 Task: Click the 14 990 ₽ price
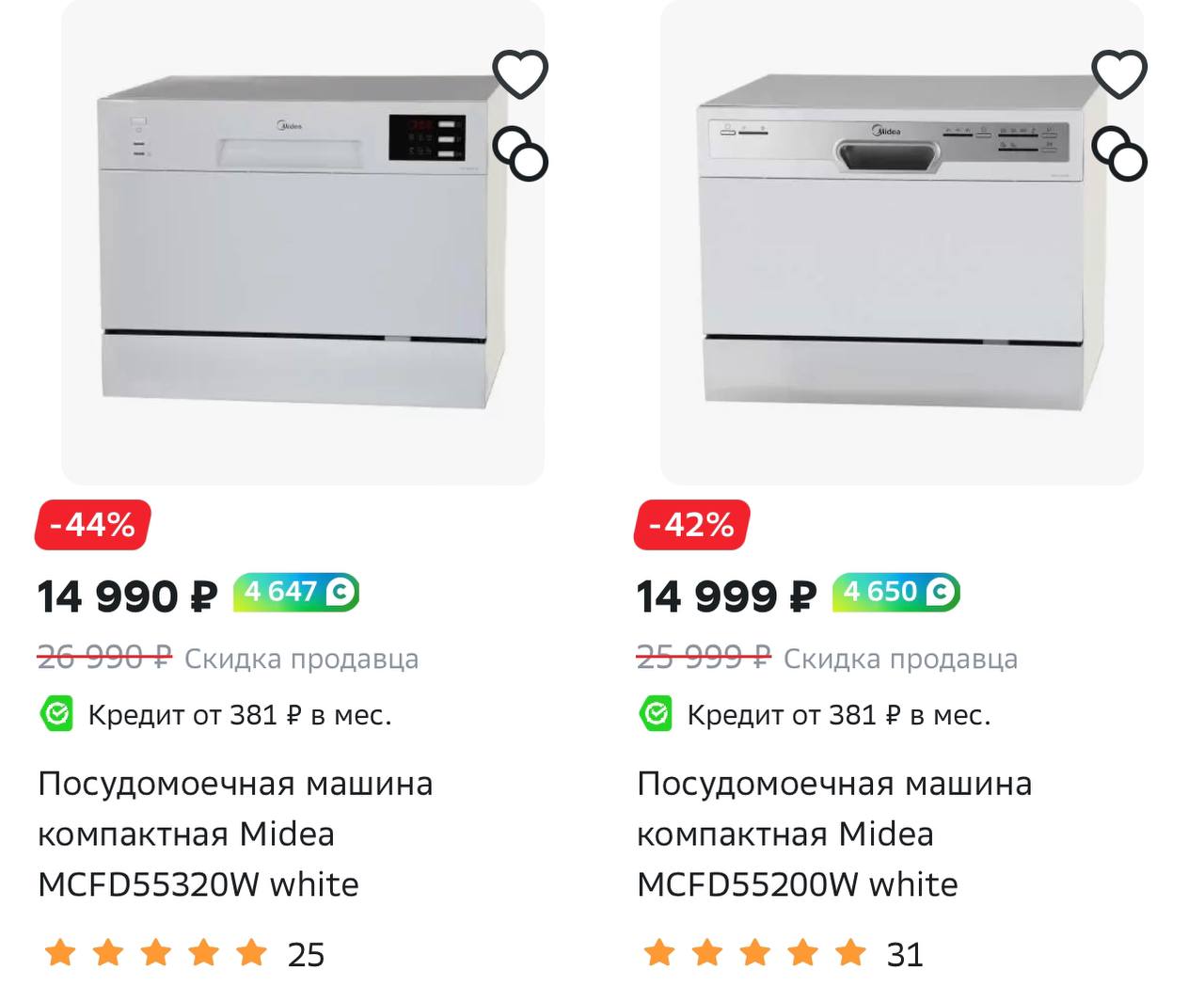pyautogui.click(x=127, y=596)
